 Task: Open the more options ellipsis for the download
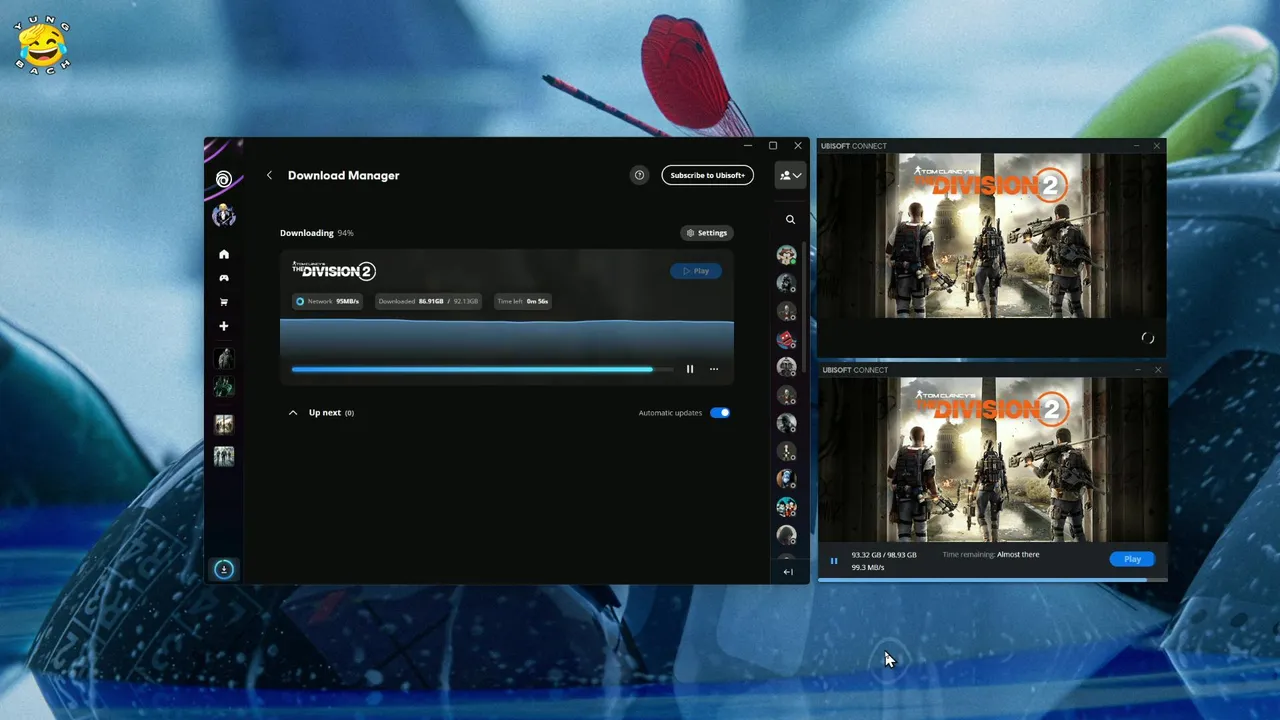[714, 369]
